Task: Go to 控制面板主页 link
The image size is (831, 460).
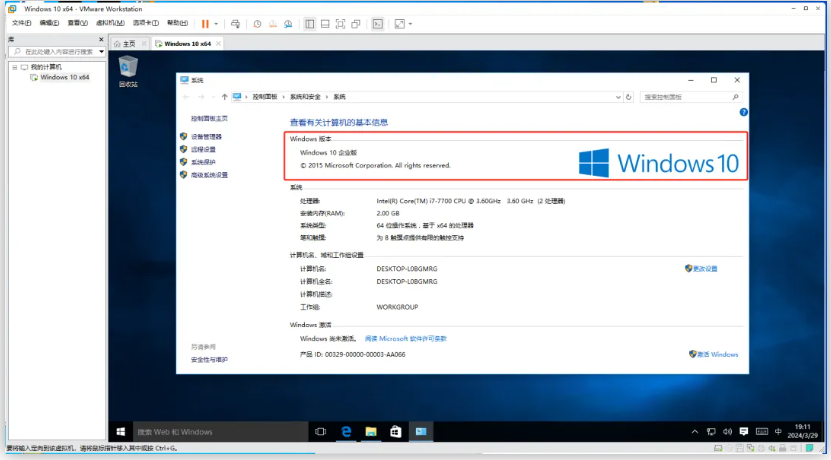Action: click(x=209, y=118)
